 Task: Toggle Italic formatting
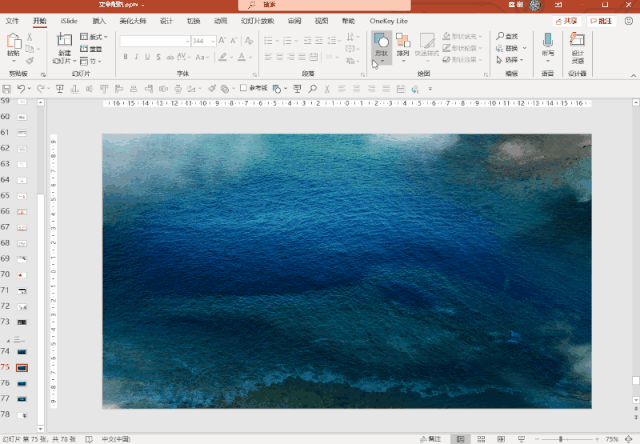click(x=136, y=57)
